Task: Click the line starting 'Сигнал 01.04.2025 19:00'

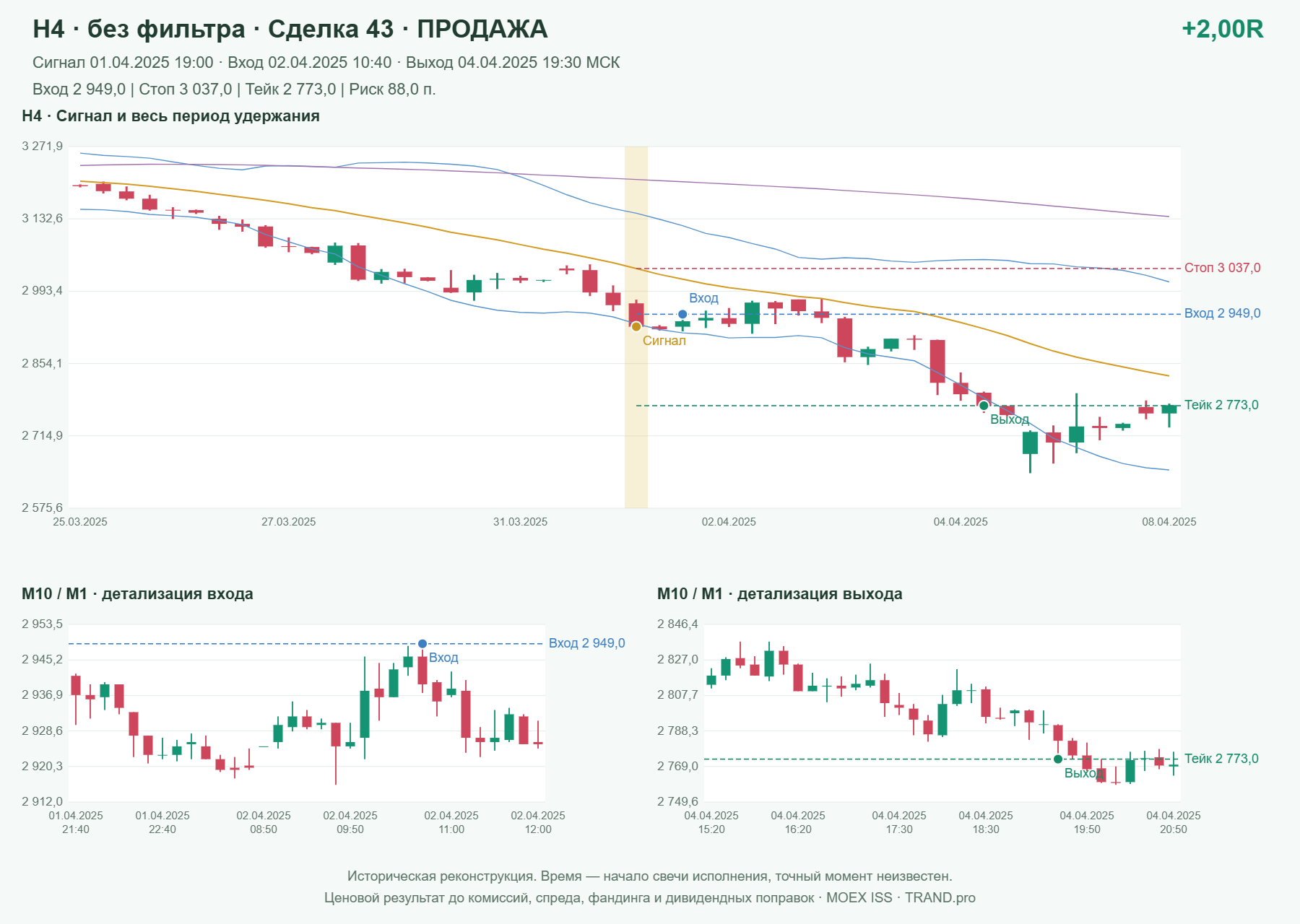Action: tap(326, 63)
